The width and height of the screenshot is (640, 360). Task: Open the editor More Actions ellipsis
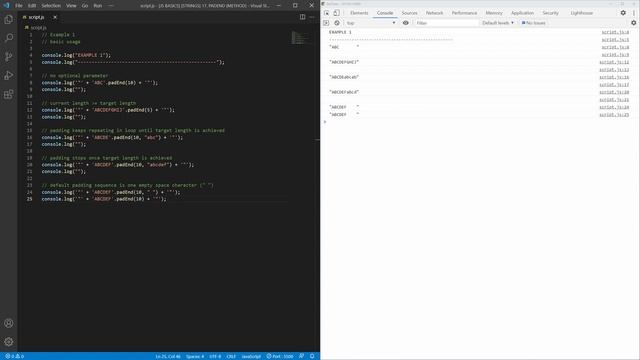(312, 17)
